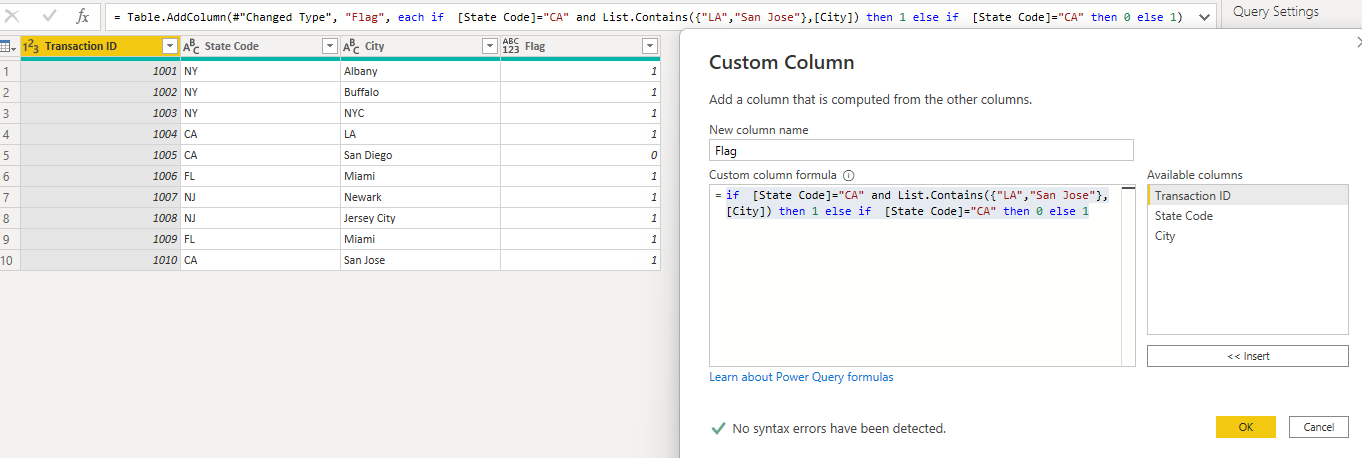Select the Transaction ID column header

coord(100,46)
